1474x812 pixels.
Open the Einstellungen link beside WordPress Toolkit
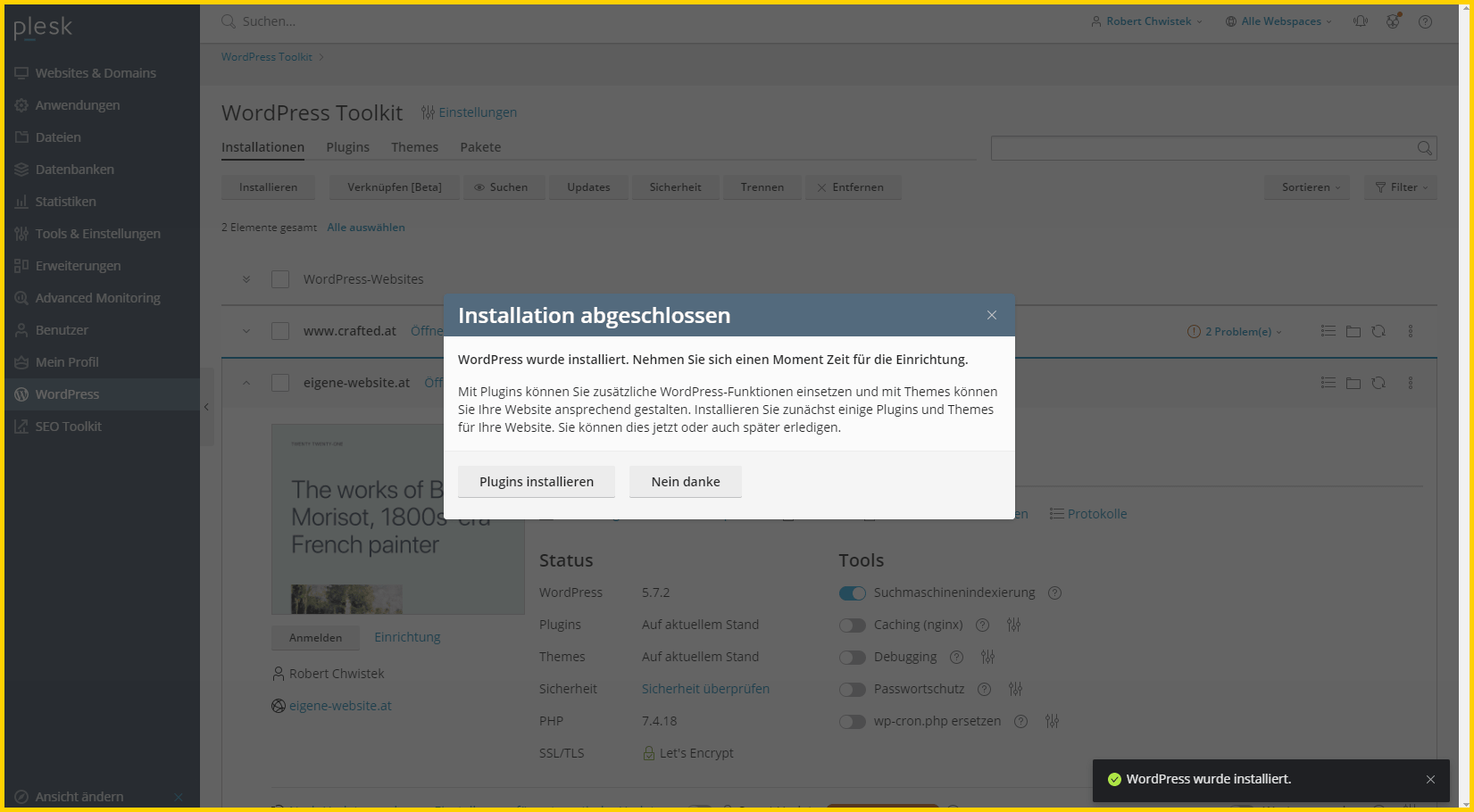pyautogui.click(x=469, y=112)
